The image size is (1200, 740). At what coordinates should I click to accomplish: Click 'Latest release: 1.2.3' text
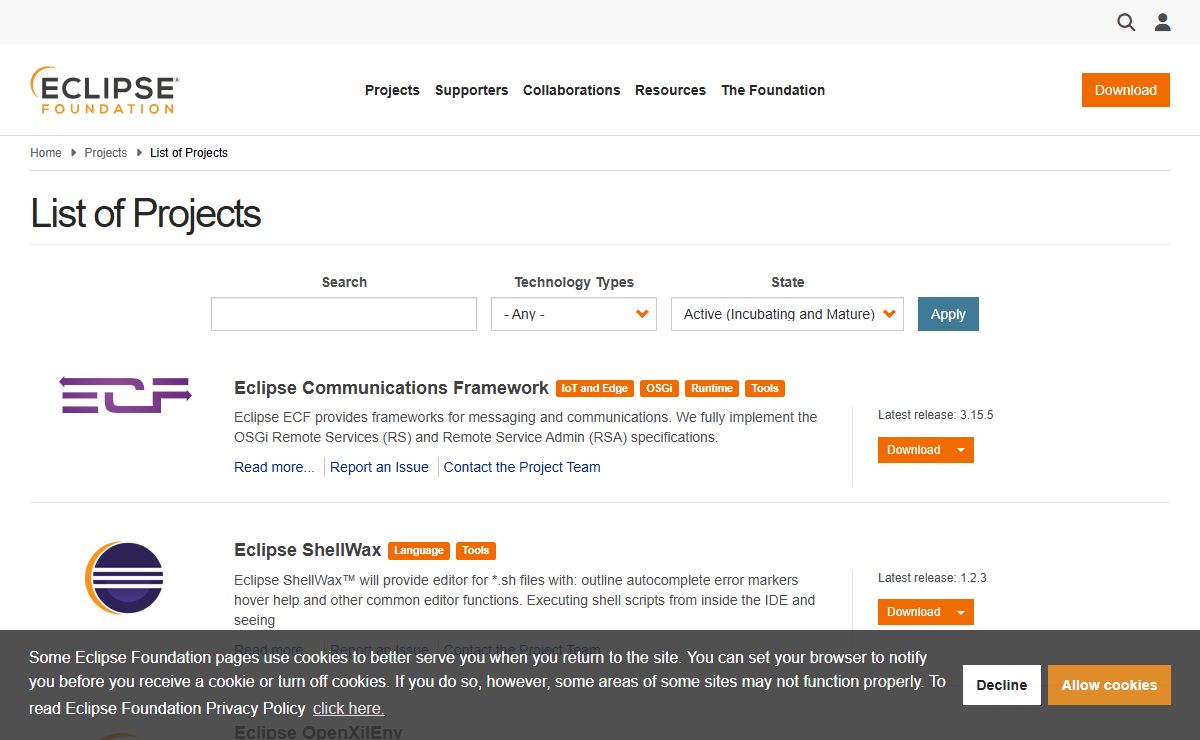[932, 578]
